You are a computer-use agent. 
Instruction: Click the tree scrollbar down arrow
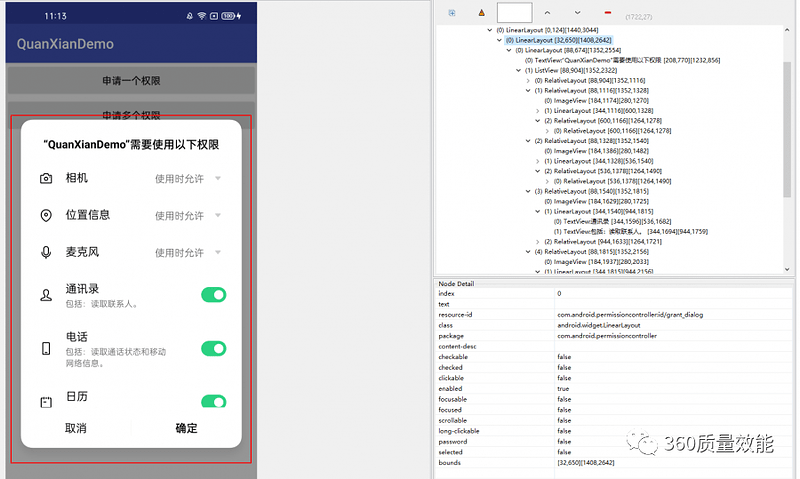787,269
